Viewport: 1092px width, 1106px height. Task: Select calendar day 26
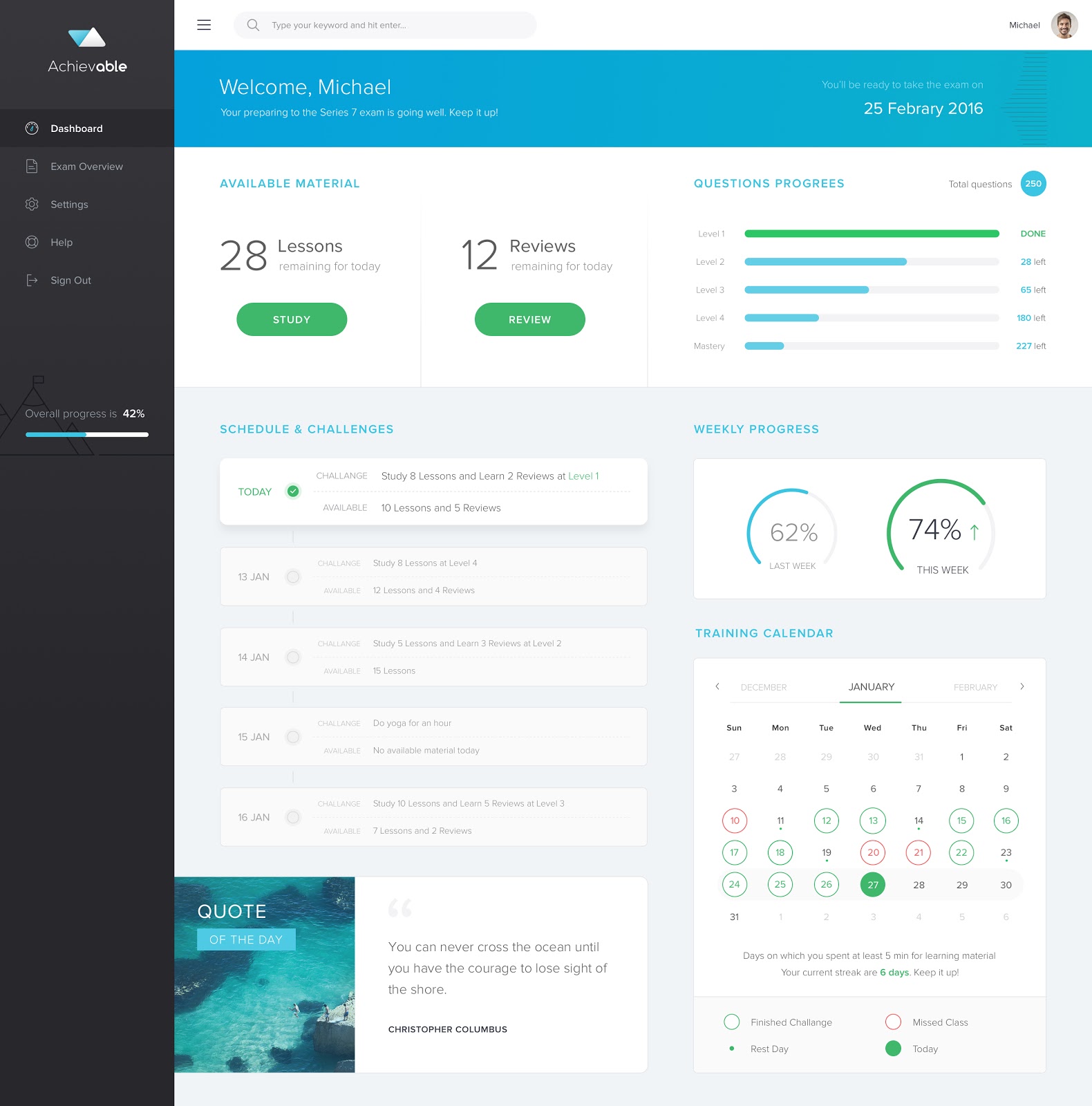pyautogui.click(x=827, y=884)
